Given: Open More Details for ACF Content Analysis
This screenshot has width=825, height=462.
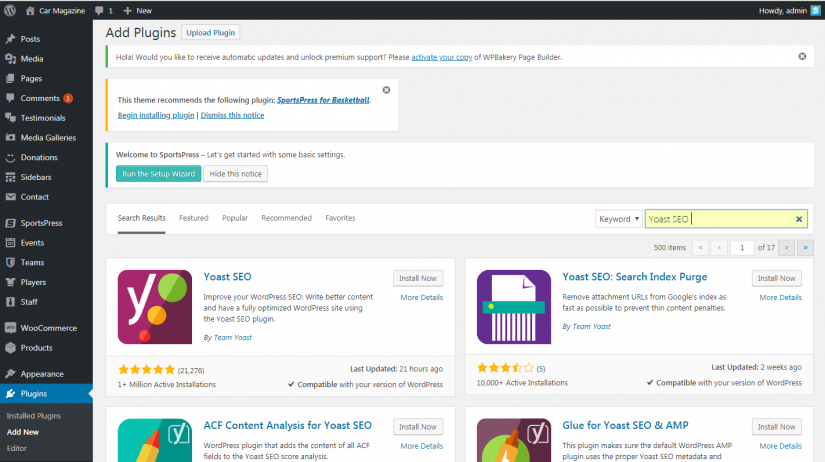Looking at the screenshot, I should (x=421, y=446).
